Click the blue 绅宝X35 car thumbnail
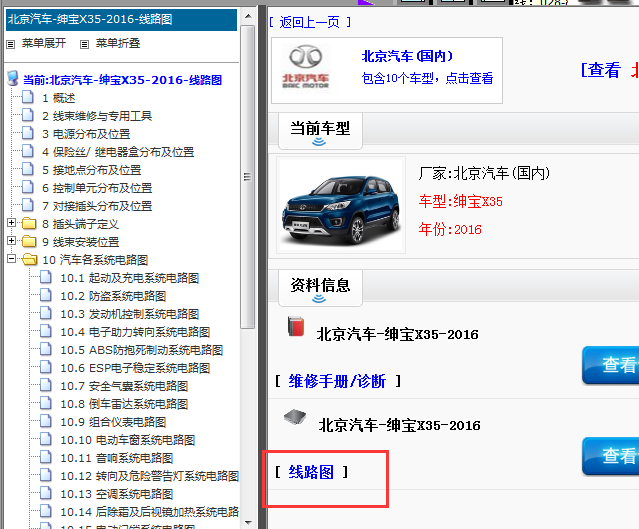This screenshot has width=639, height=529. (341, 205)
